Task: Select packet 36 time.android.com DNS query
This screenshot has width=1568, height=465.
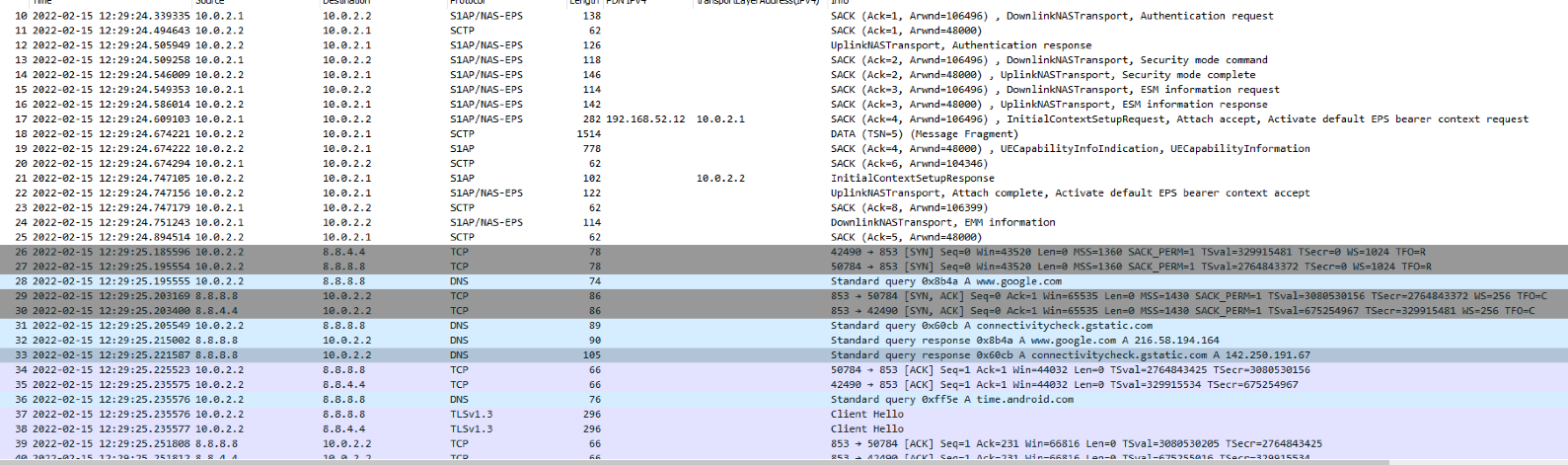Action: (784, 400)
